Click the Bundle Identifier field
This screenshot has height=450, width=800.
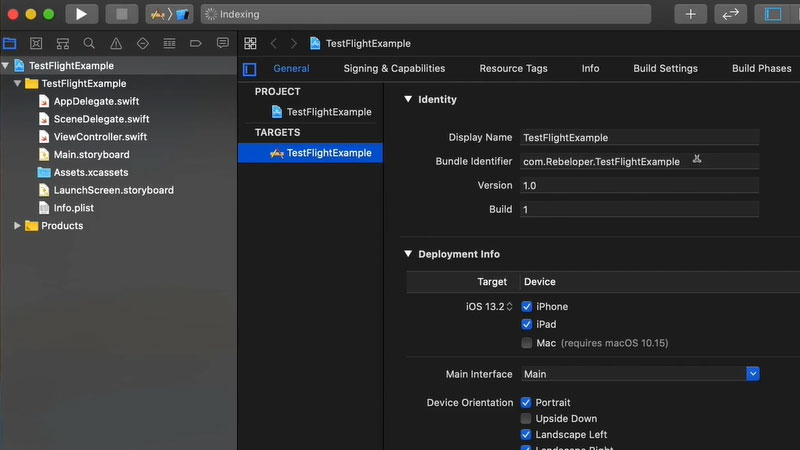pyautogui.click(x=639, y=161)
